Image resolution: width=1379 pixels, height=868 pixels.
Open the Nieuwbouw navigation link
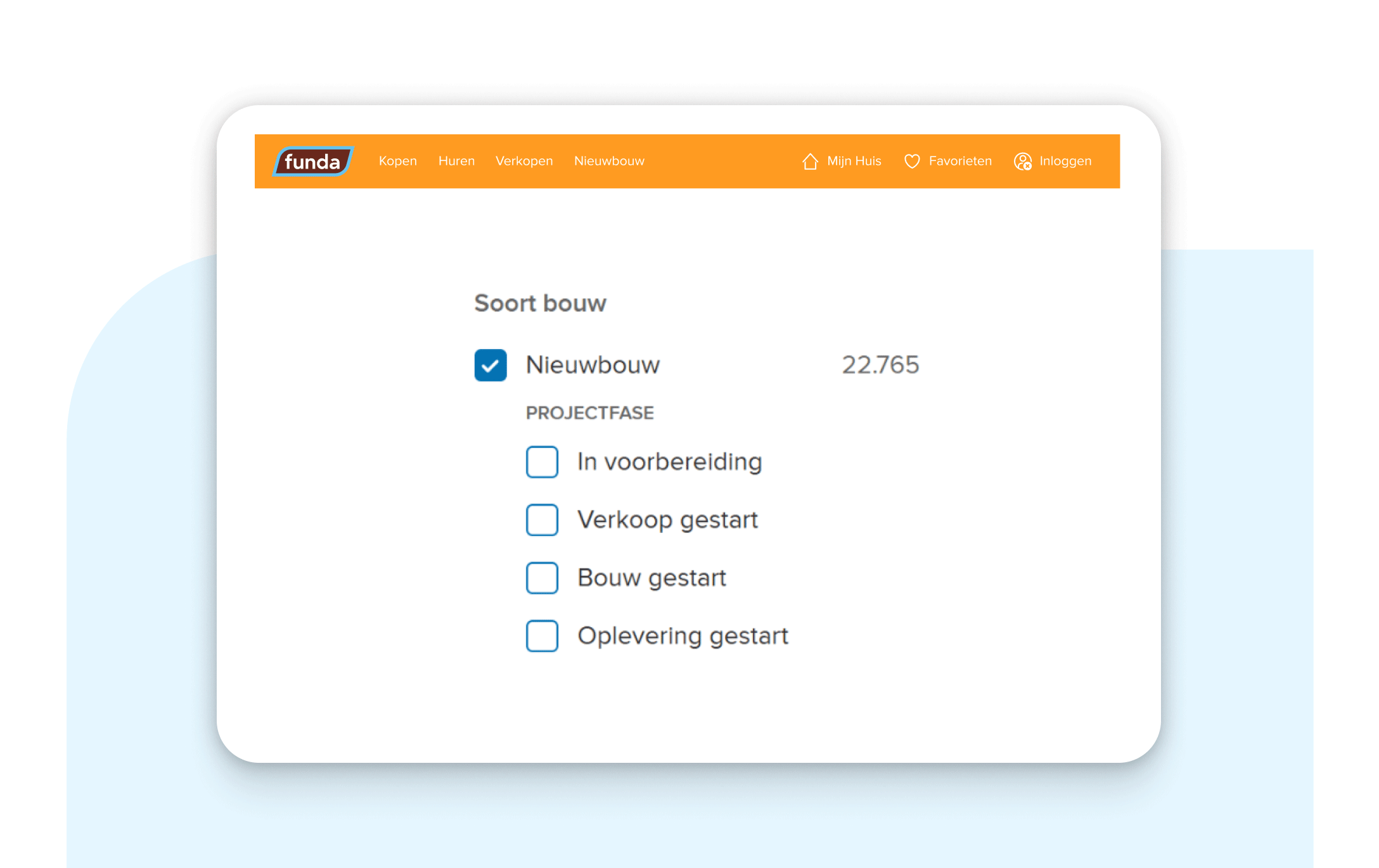[608, 161]
